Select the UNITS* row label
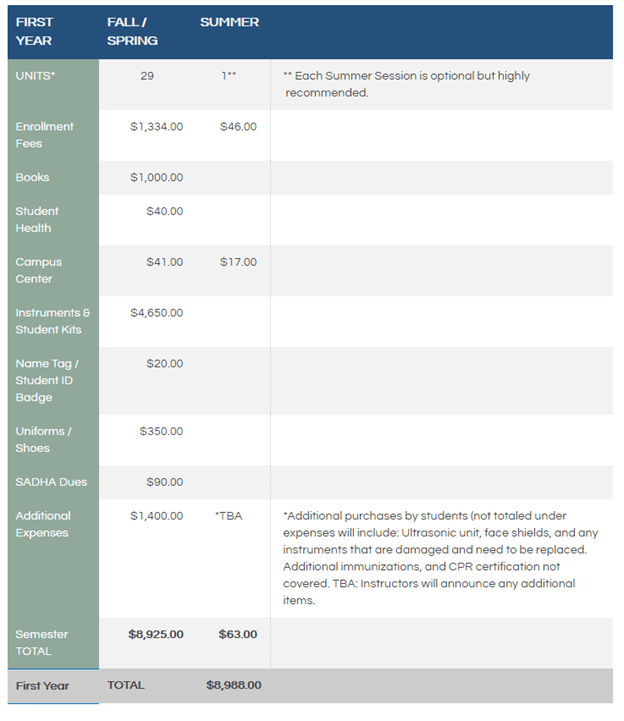 pos(36,76)
